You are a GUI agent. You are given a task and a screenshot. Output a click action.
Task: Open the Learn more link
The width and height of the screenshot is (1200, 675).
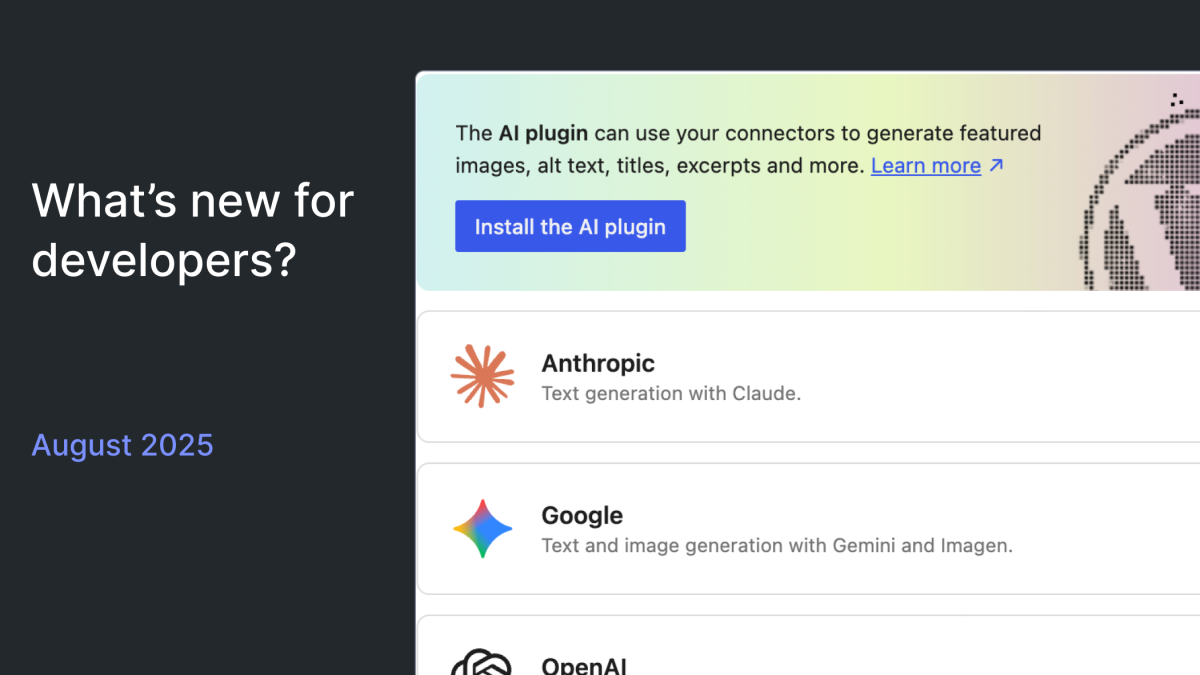(x=925, y=166)
